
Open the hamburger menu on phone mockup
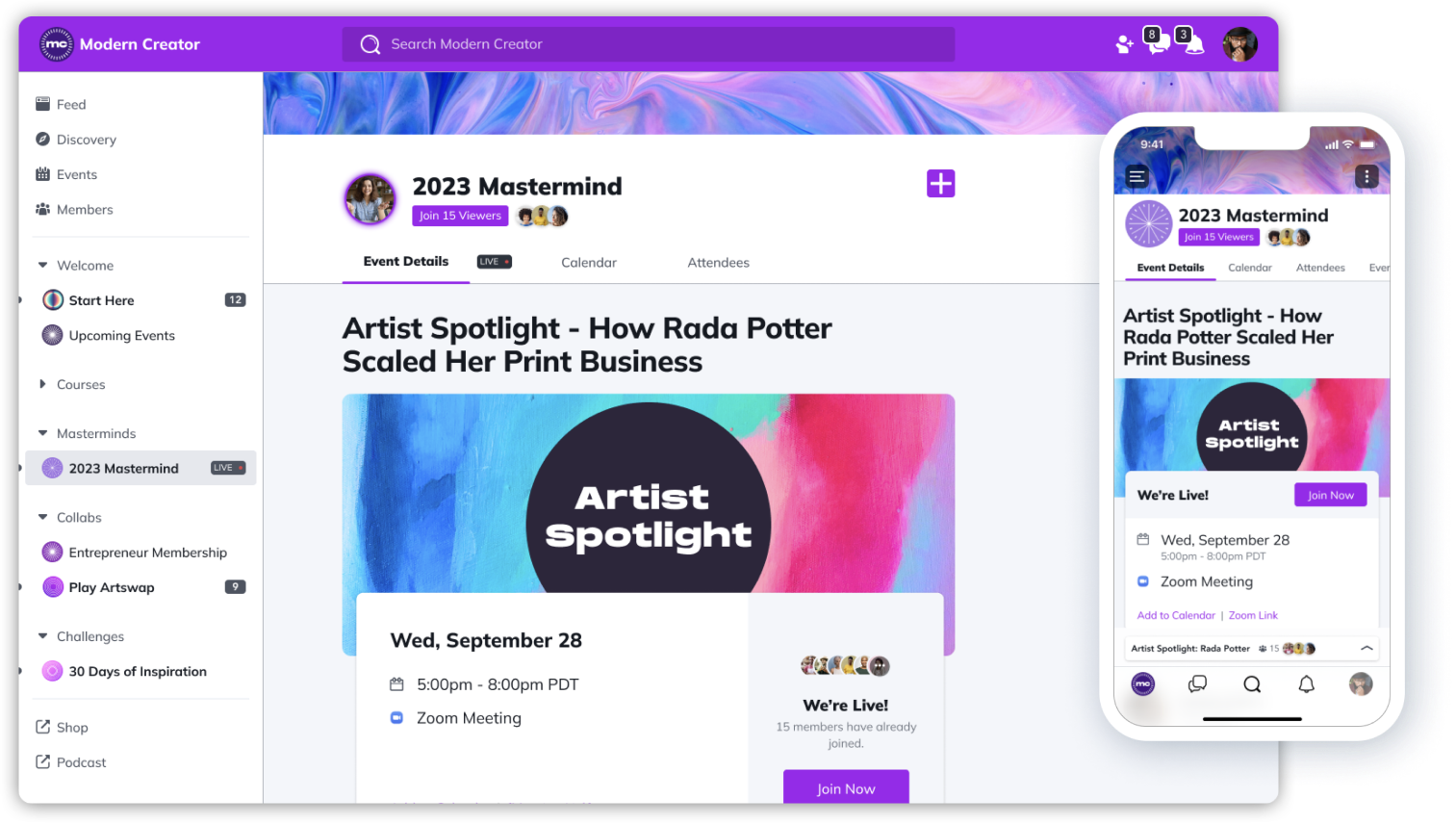tap(1137, 176)
